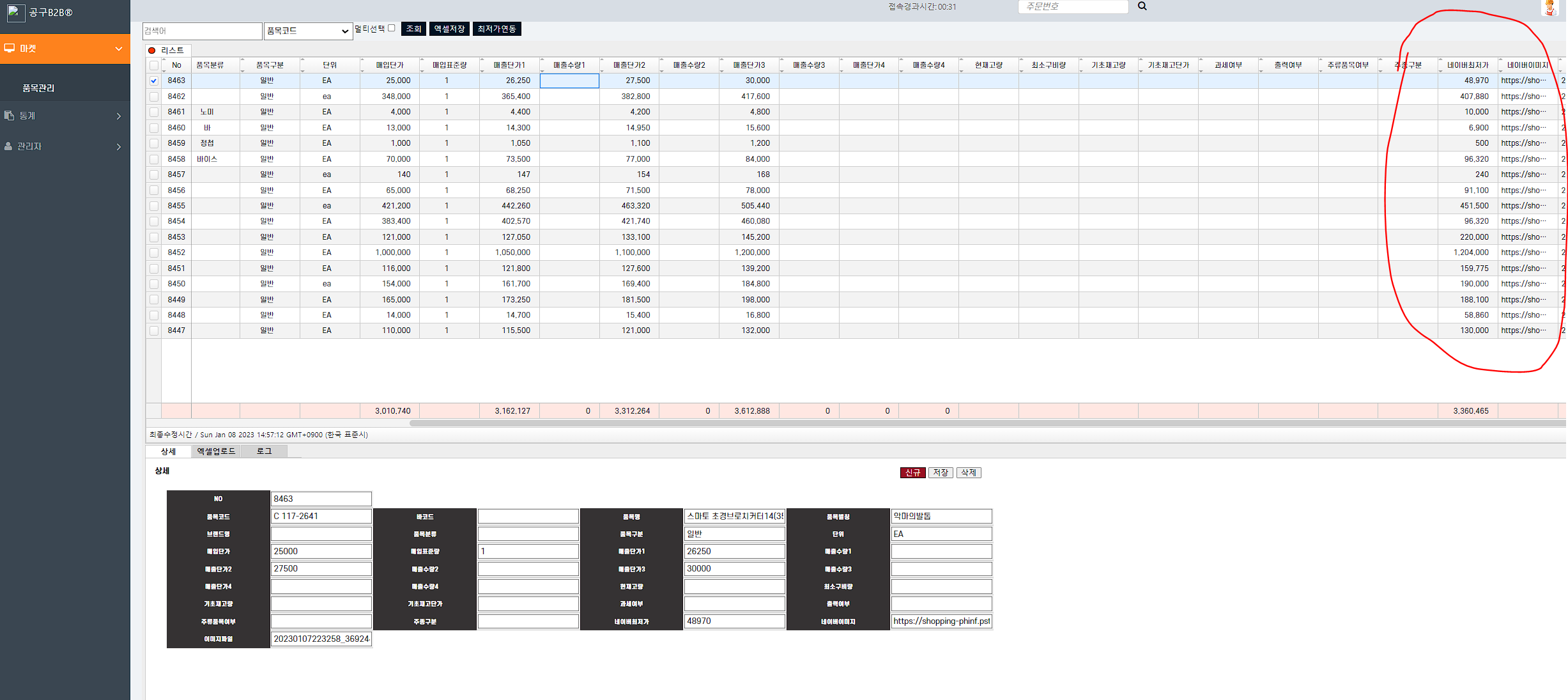Expand the 관리자 sidebar menu chevron
1568x700 pixels.
pyautogui.click(x=119, y=146)
